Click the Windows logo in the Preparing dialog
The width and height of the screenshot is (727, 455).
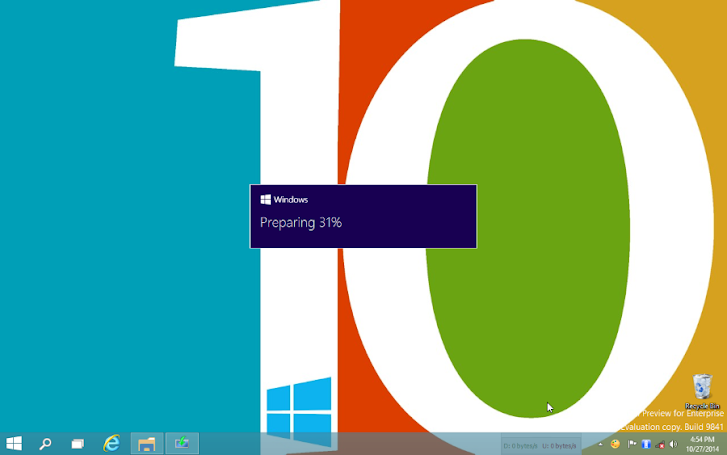(x=266, y=199)
